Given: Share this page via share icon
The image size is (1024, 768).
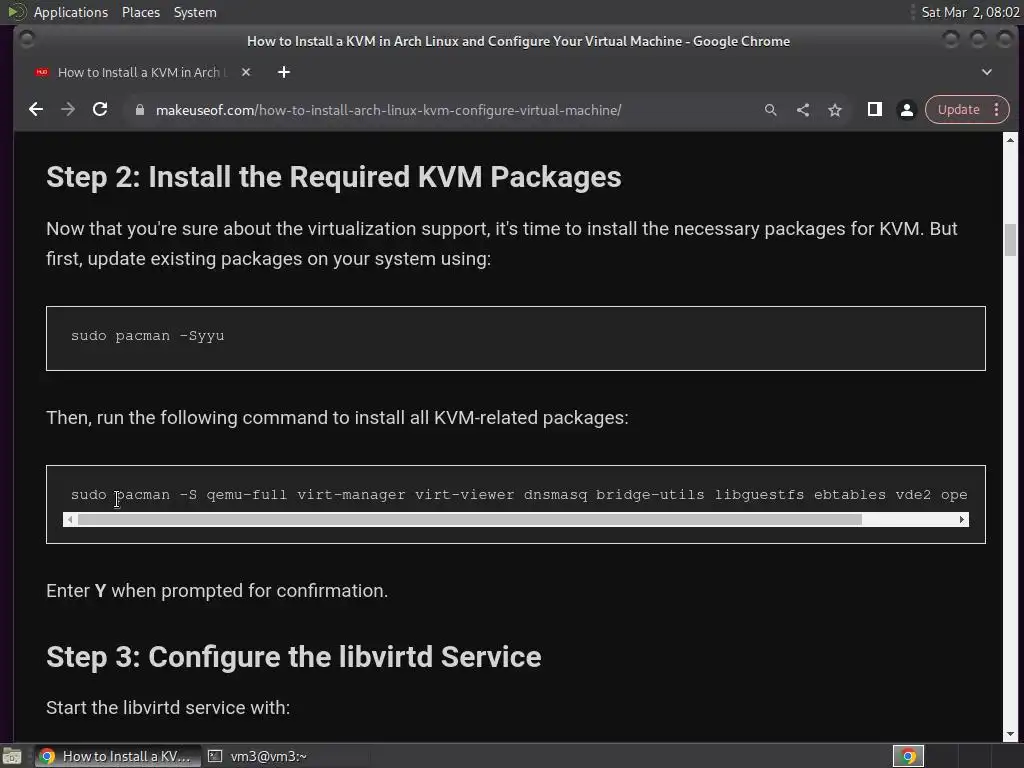Looking at the screenshot, I should [803, 110].
